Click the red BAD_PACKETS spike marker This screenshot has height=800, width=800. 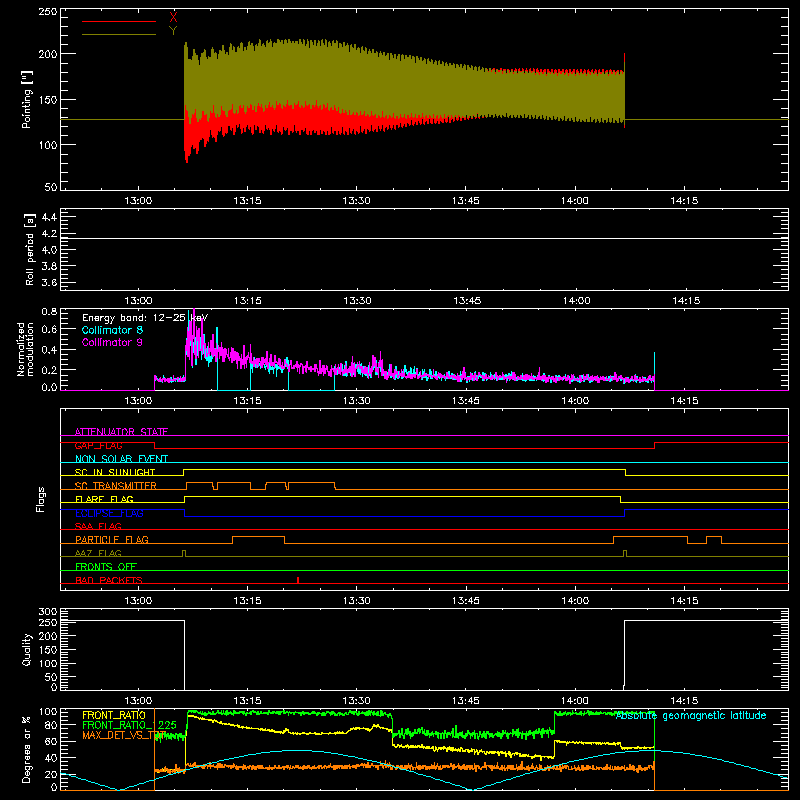click(298, 580)
